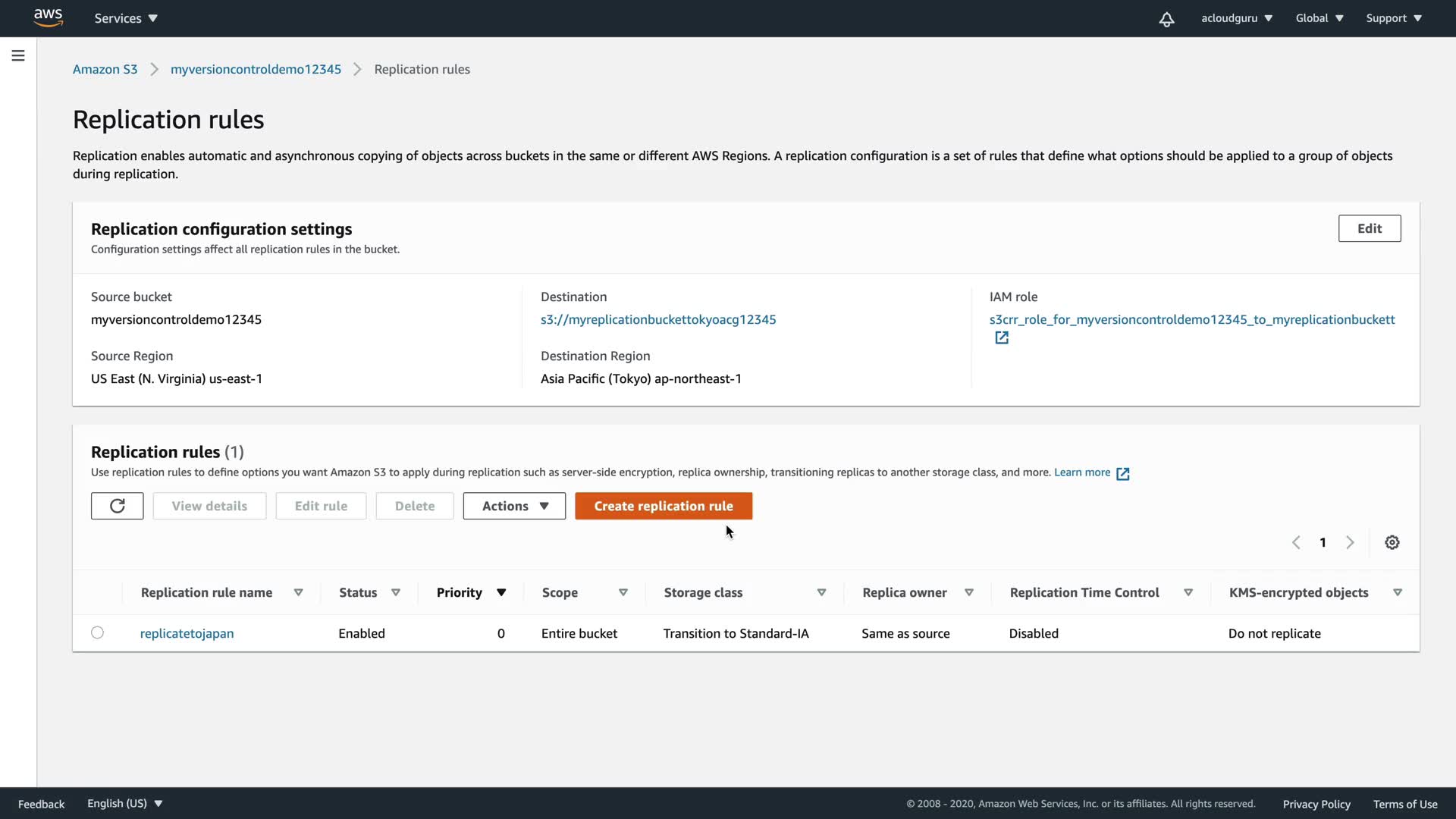Open the notifications bell icon

[x=1166, y=19]
